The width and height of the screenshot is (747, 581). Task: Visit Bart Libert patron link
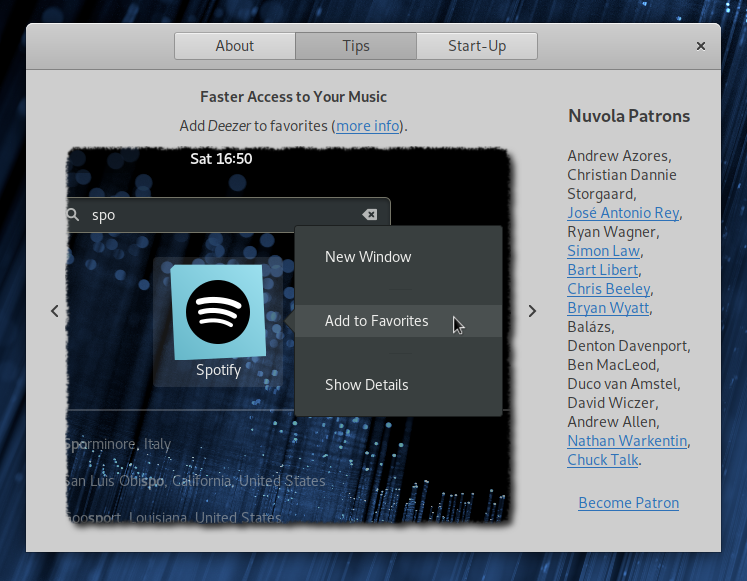603,270
